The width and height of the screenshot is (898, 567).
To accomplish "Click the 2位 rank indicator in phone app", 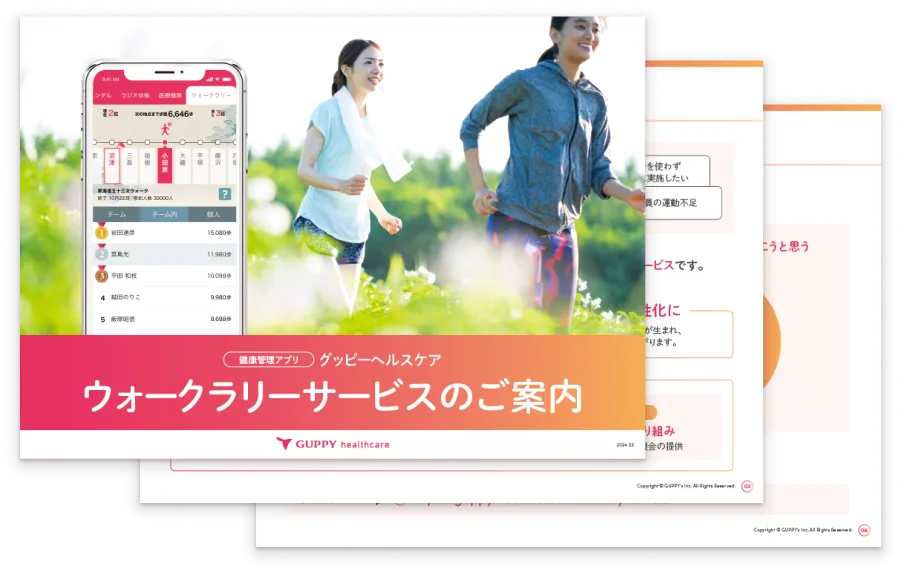I will point(110,113).
